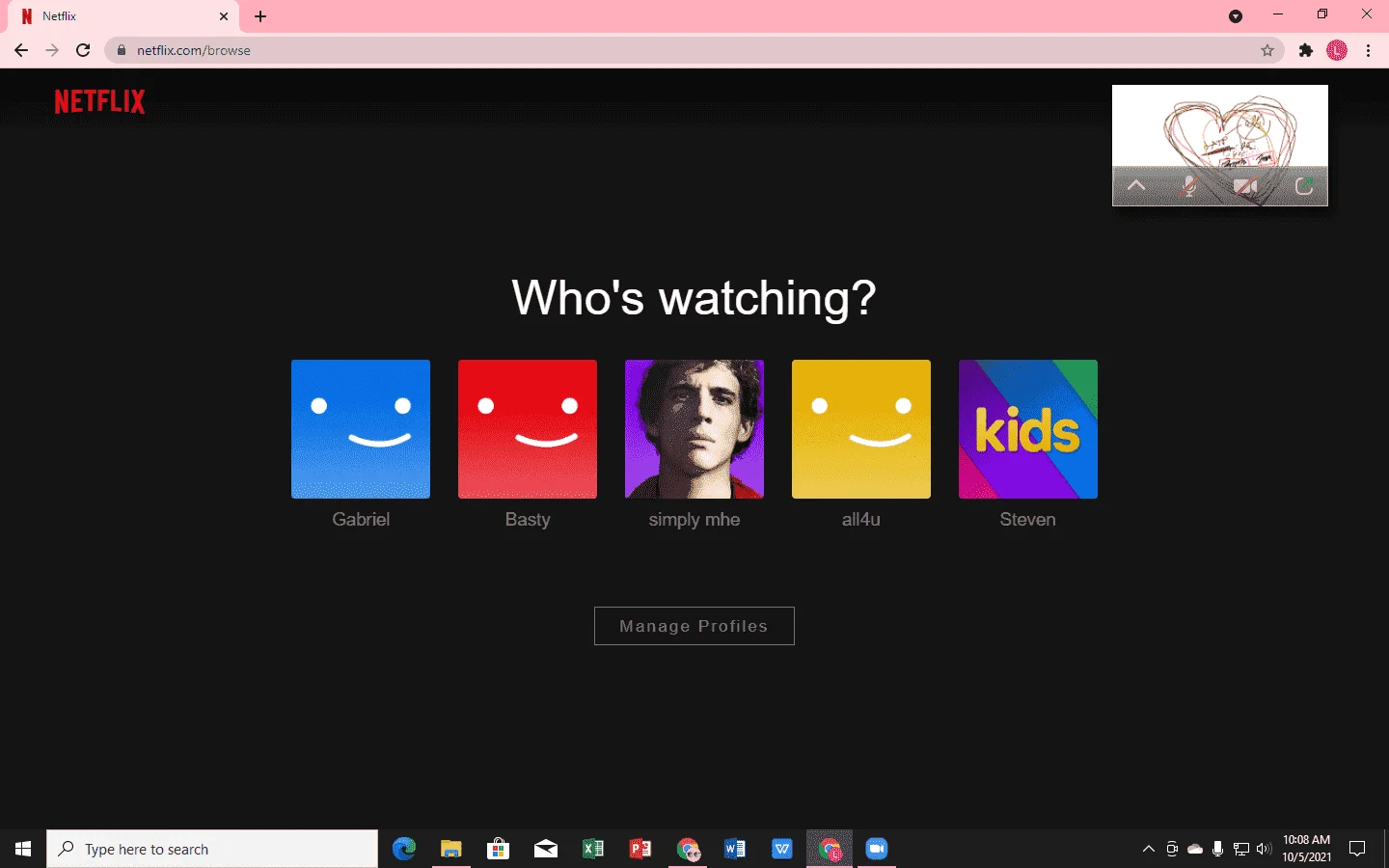Screen dimensions: 1389x868
Task: Open WPS Office from the taskbar
Action: click(x=782, y=849)
